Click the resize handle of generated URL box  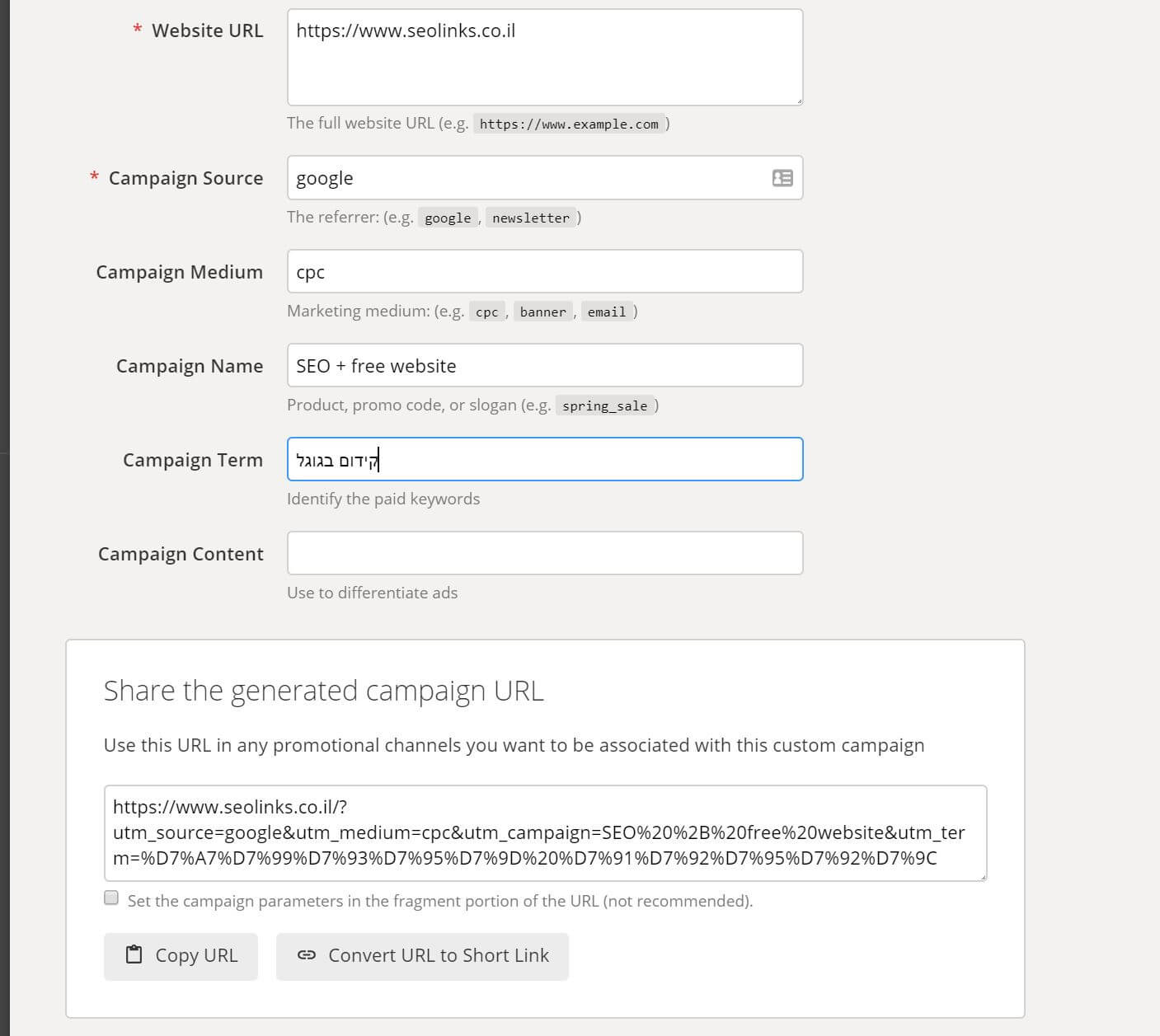(x=982, y=876)
